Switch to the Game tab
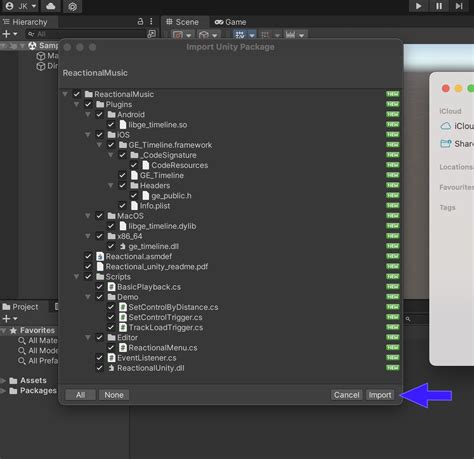Viewport: 474px width, 459px height. pos(230,22)
